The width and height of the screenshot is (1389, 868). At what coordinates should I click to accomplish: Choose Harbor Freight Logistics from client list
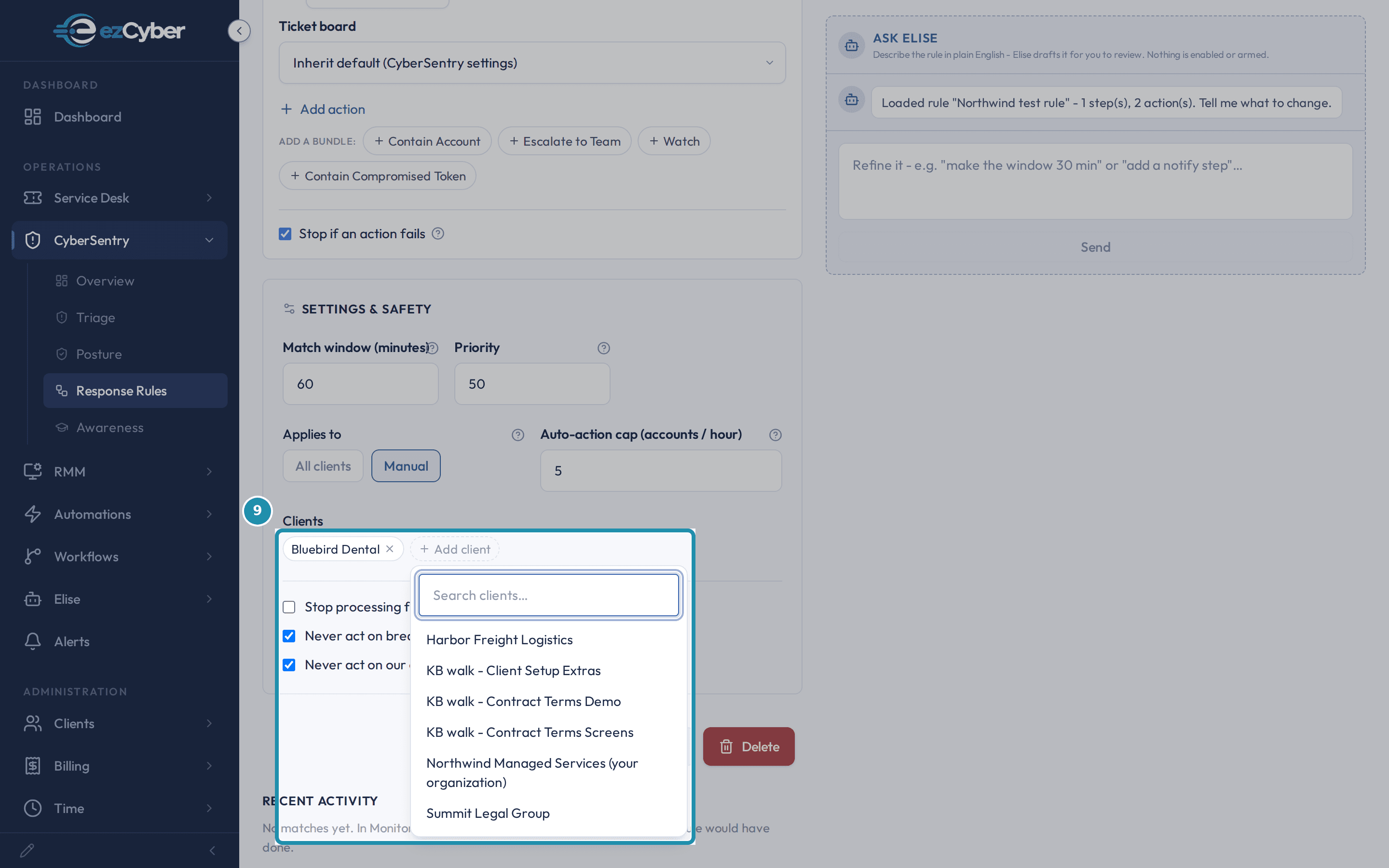coord(549,639)
